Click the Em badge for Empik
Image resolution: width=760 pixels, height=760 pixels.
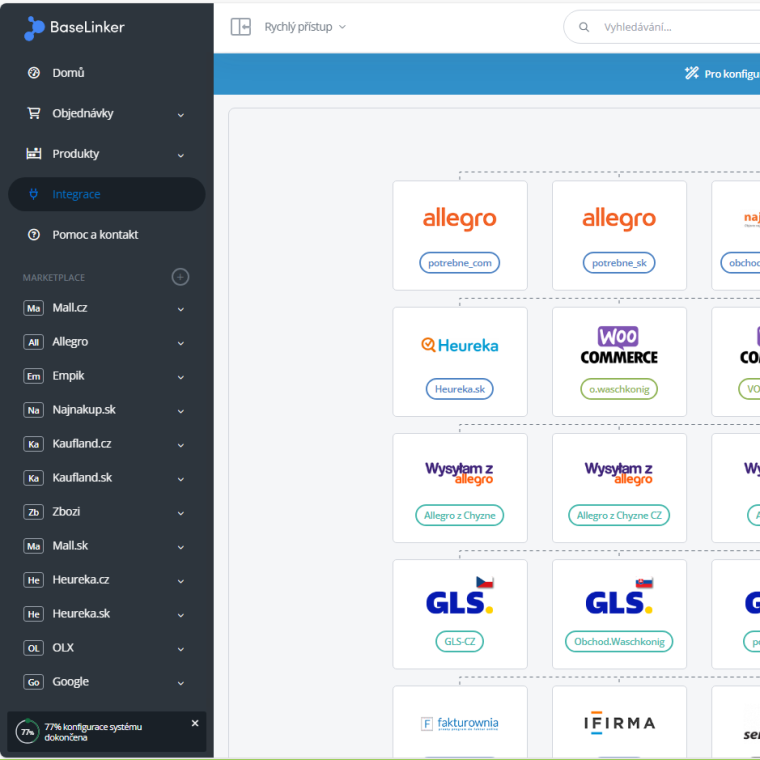click(x=33, y=376)
